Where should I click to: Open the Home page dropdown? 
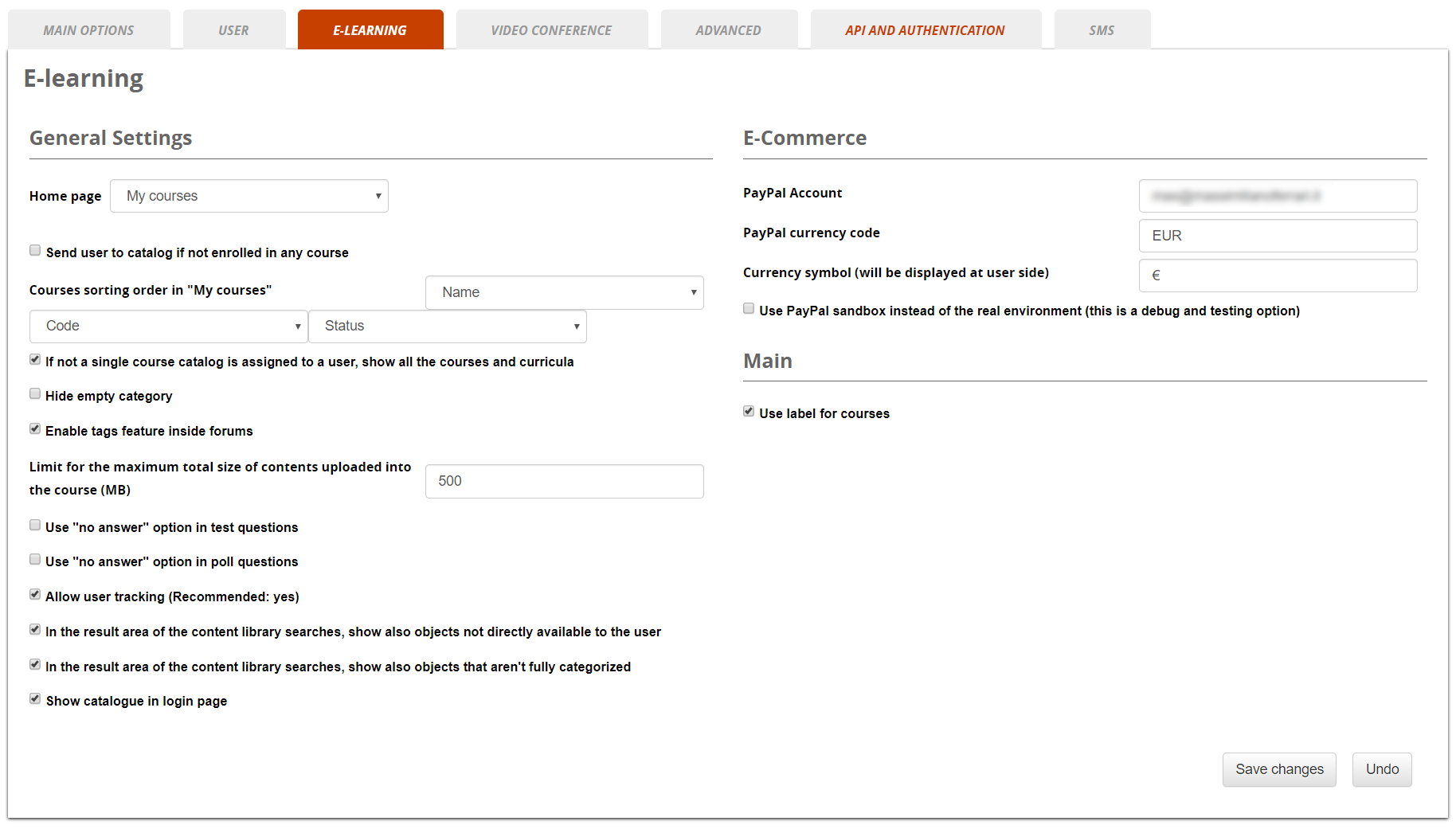tap(249, 196)
